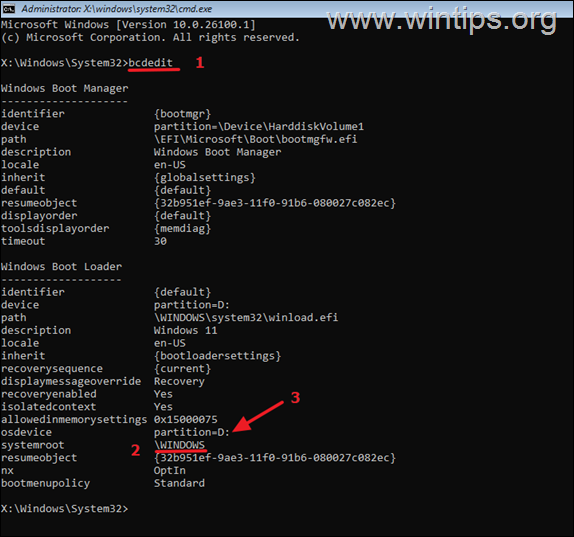Click the underlined \WINDOWS systemroot value
The height and width of the screenshot is (537, 574).
[x=179, y=445]
